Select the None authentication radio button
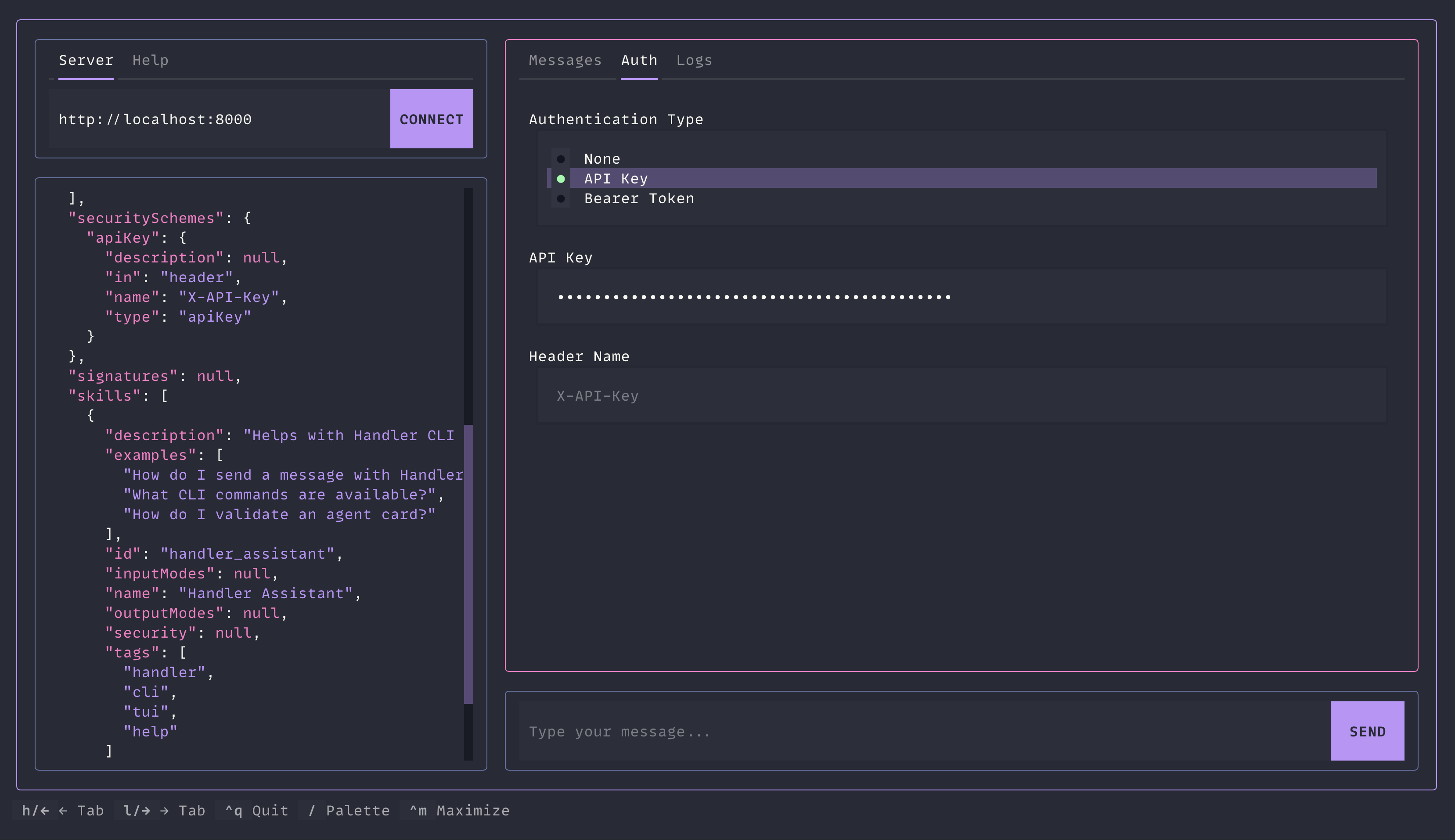This screenshot has width=1455, height=840. click(x=601, y=159)
